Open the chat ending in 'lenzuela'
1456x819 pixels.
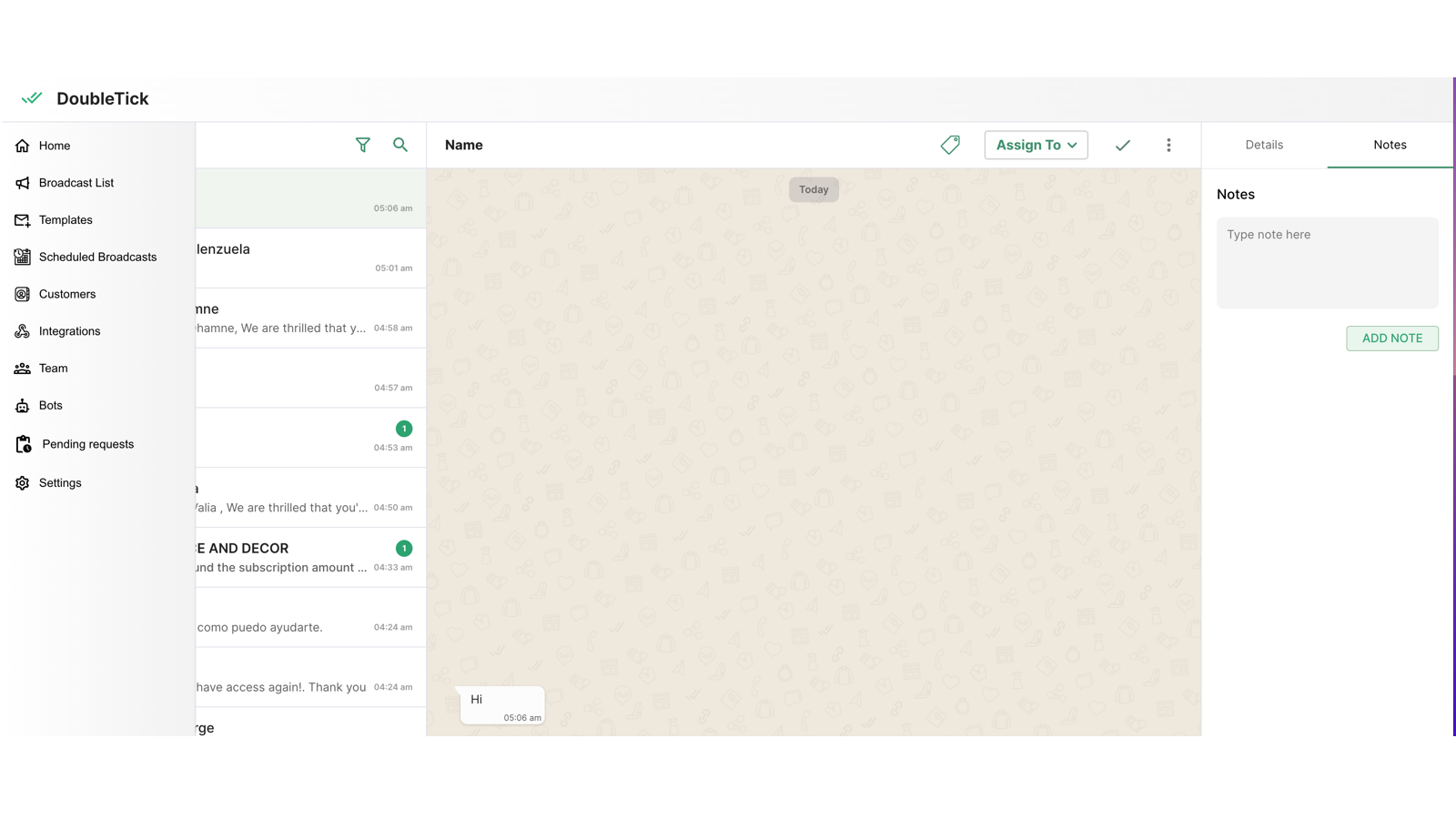coord(311,258)
